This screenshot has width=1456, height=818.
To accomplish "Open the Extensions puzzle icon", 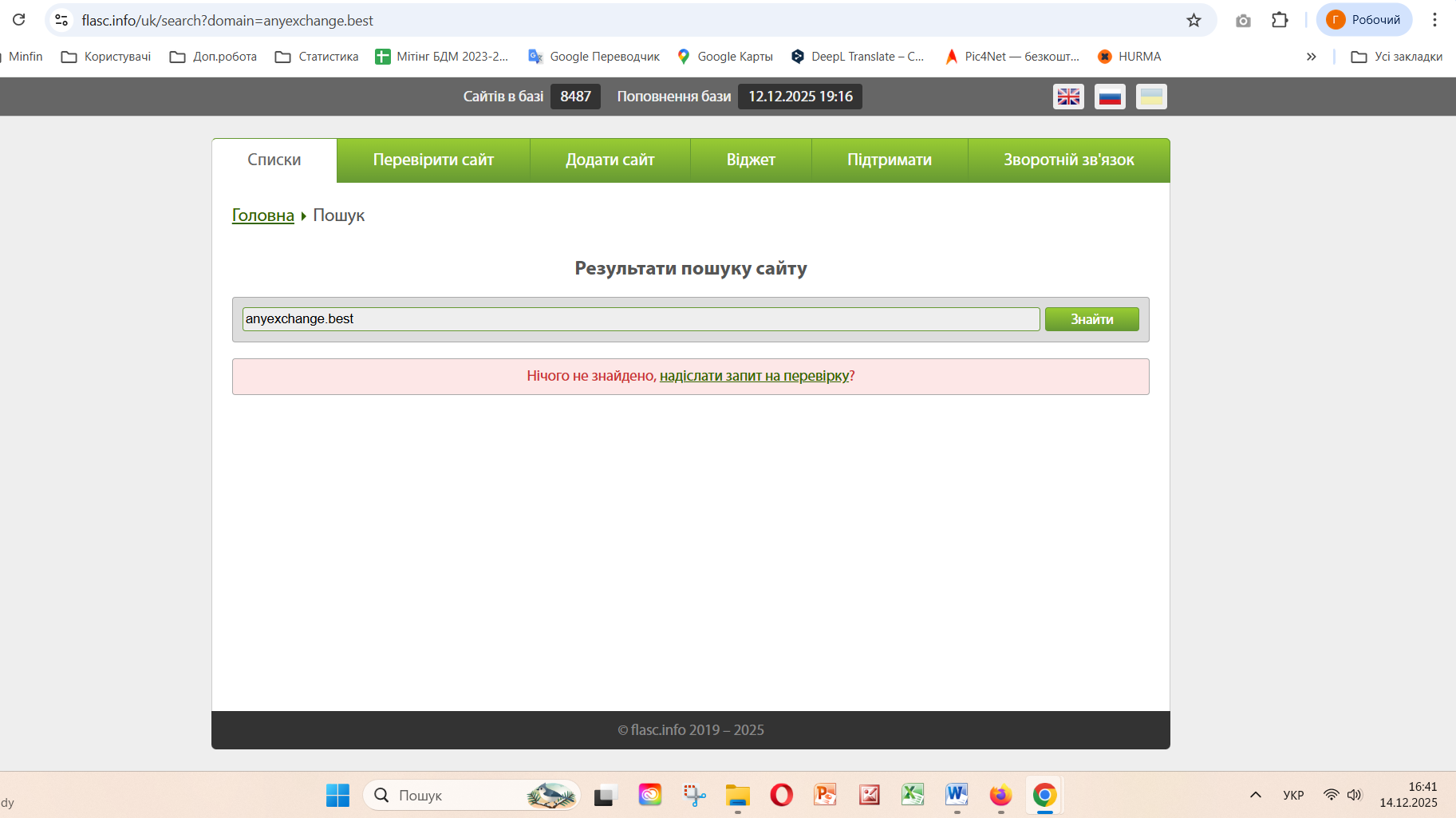I will point(1280,20).
